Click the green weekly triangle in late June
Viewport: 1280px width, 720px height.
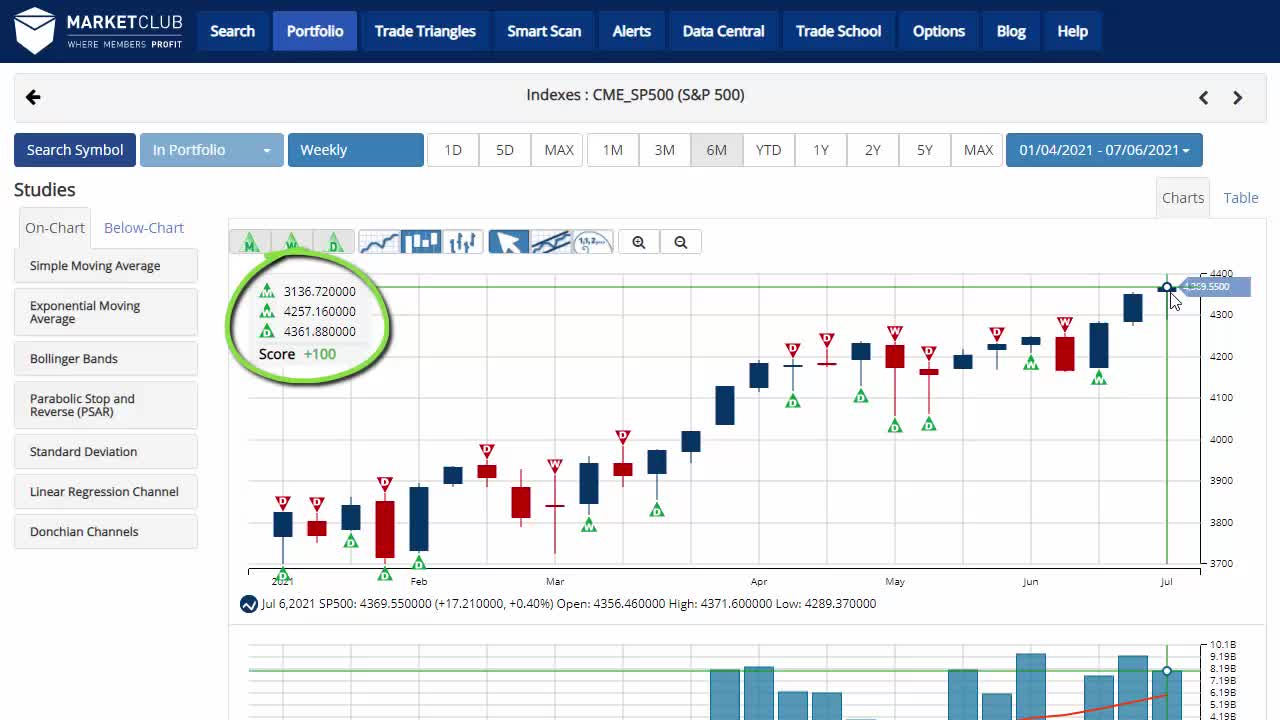tap(1099, 378)
